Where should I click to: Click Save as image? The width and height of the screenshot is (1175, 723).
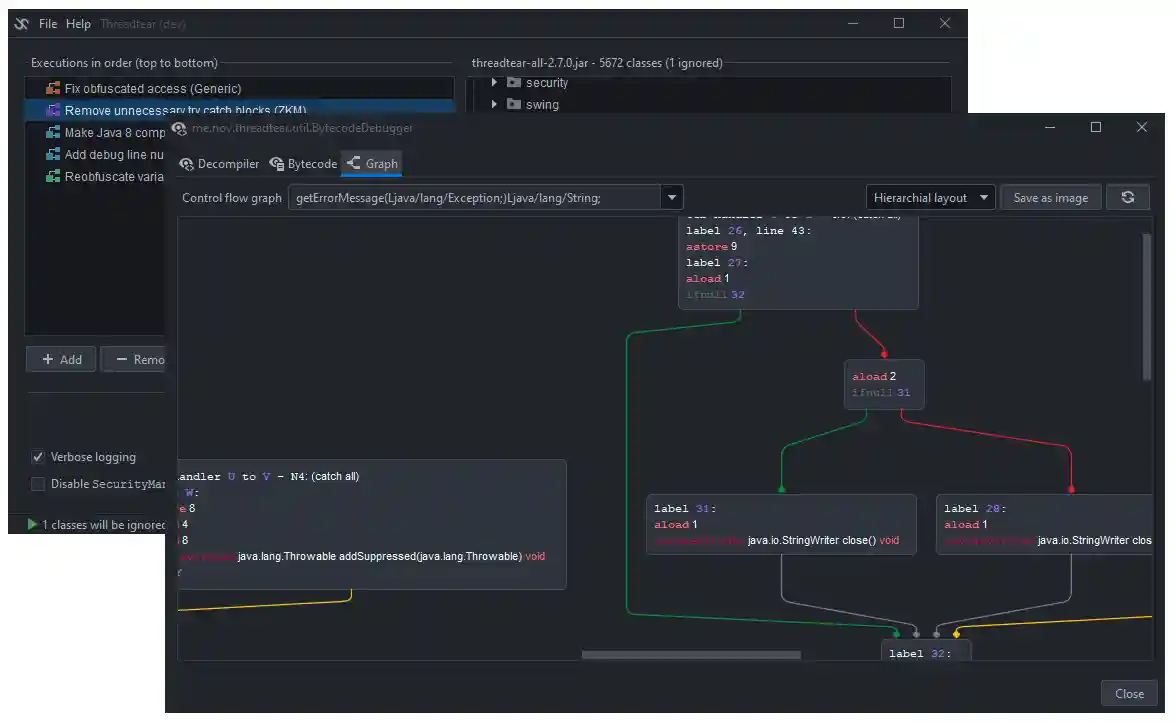[1051, 197]
